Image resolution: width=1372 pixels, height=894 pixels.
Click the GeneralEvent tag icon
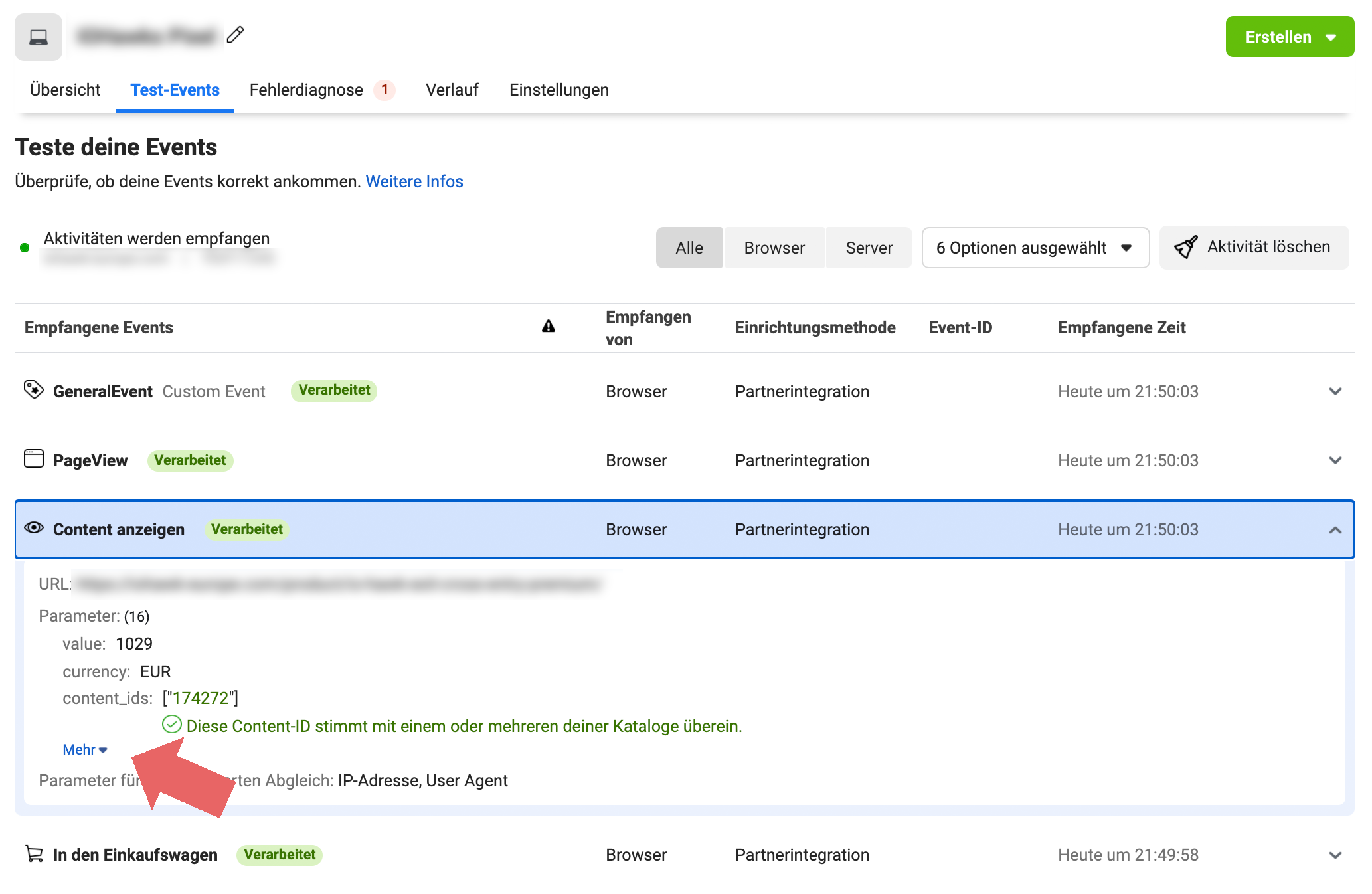coord(33,389)
